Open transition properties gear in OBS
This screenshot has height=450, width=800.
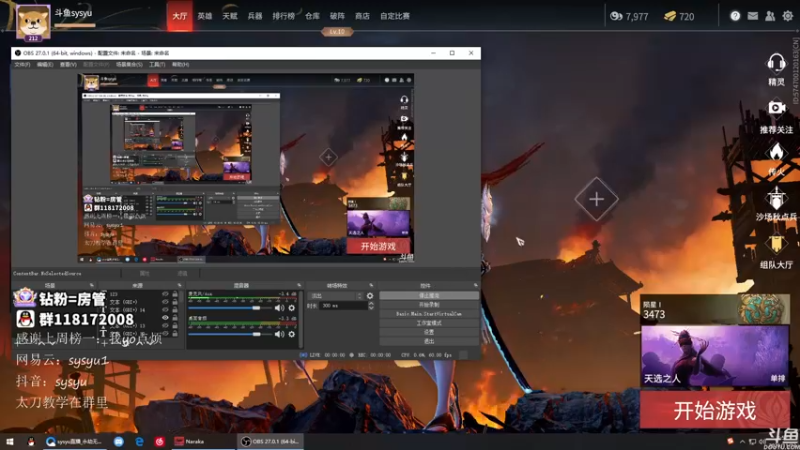click(370, 295)
